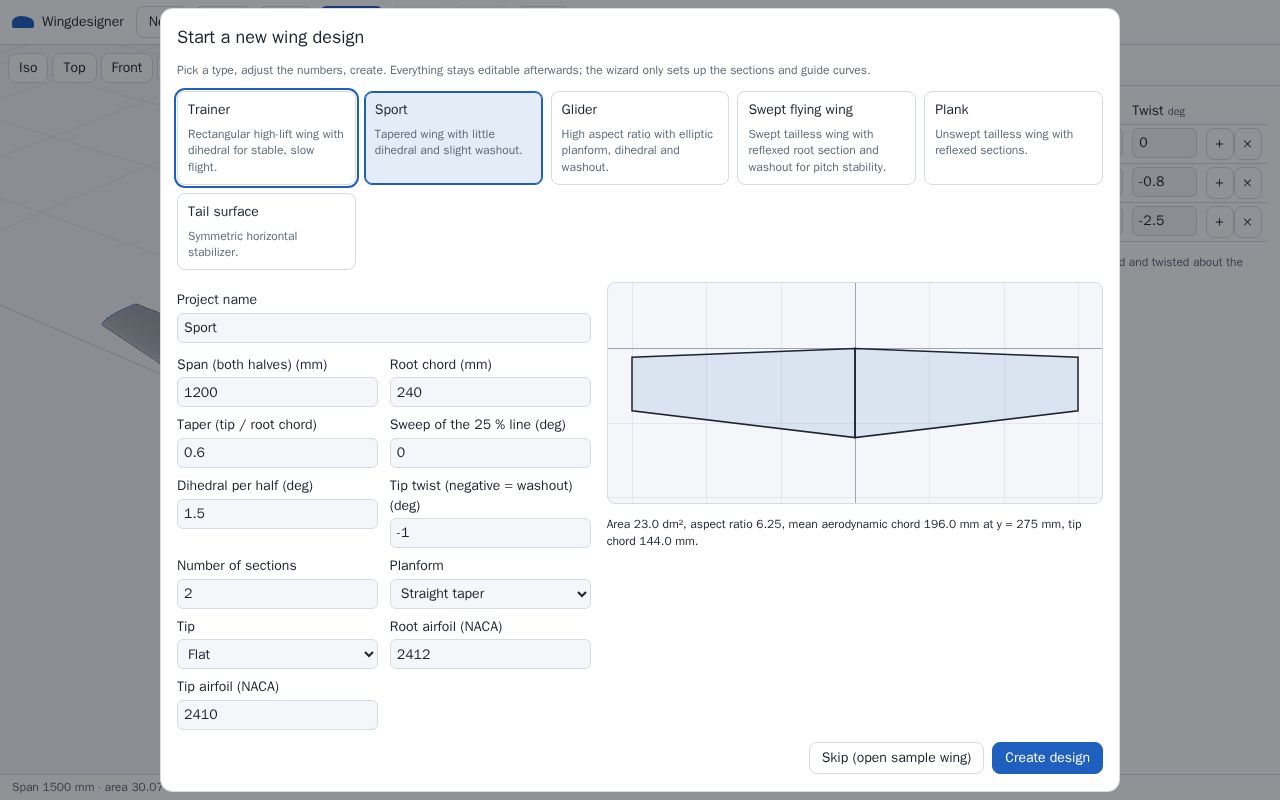This screenshot has width=1280, height=800.
Task: Click remove icon on twist -0.8 row
Action: coord(1247,182)
